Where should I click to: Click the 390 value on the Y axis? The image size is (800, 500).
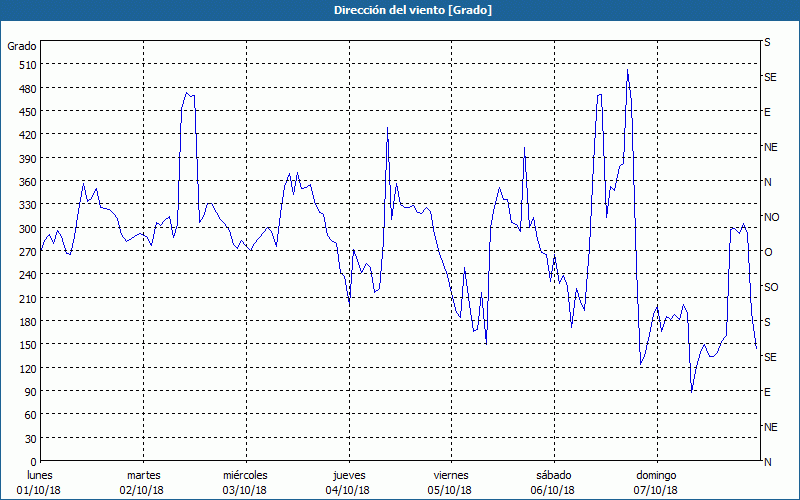click(28, 159)
